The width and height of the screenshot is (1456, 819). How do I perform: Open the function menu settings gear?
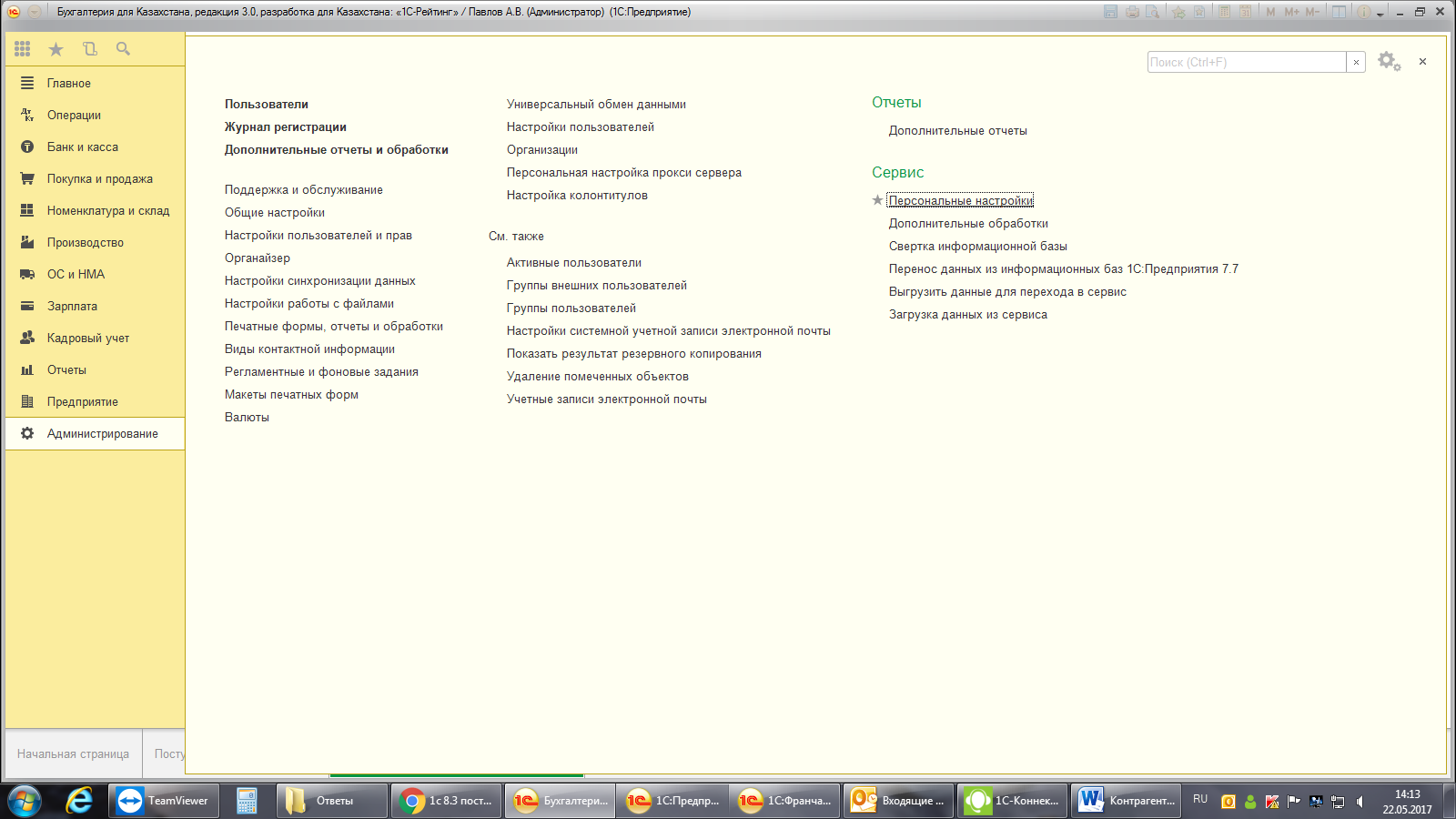coord(1389,62)
